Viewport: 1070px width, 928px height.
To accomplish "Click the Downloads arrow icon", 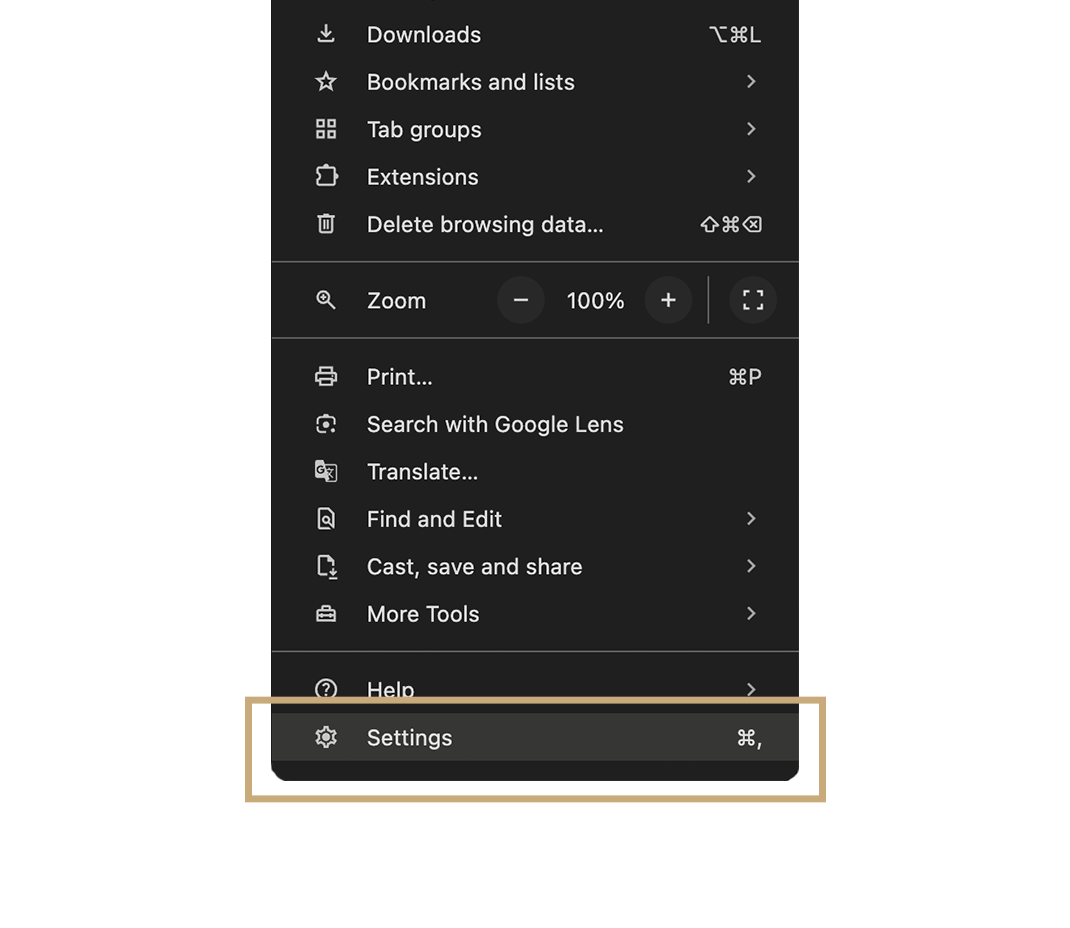I will tap(326, 34).
